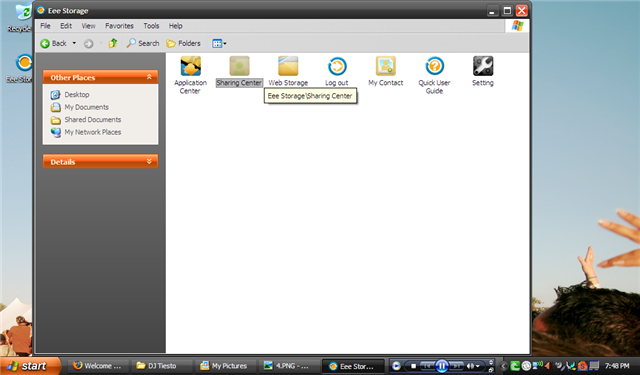The width and height of the screenshot is (640, 375).
Task: Open the Setting wrench icon
Action: (483, 66)
